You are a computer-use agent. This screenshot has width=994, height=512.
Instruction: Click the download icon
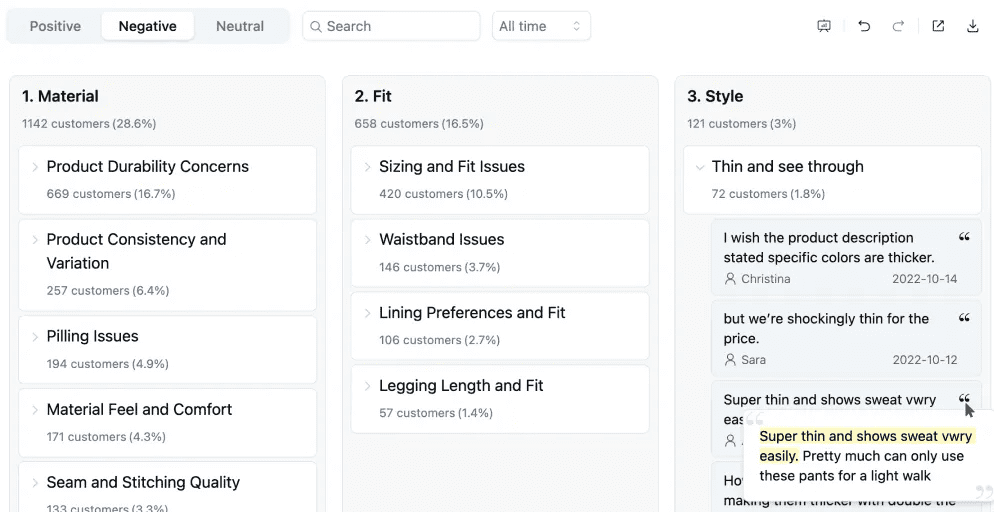click(972, 26)
